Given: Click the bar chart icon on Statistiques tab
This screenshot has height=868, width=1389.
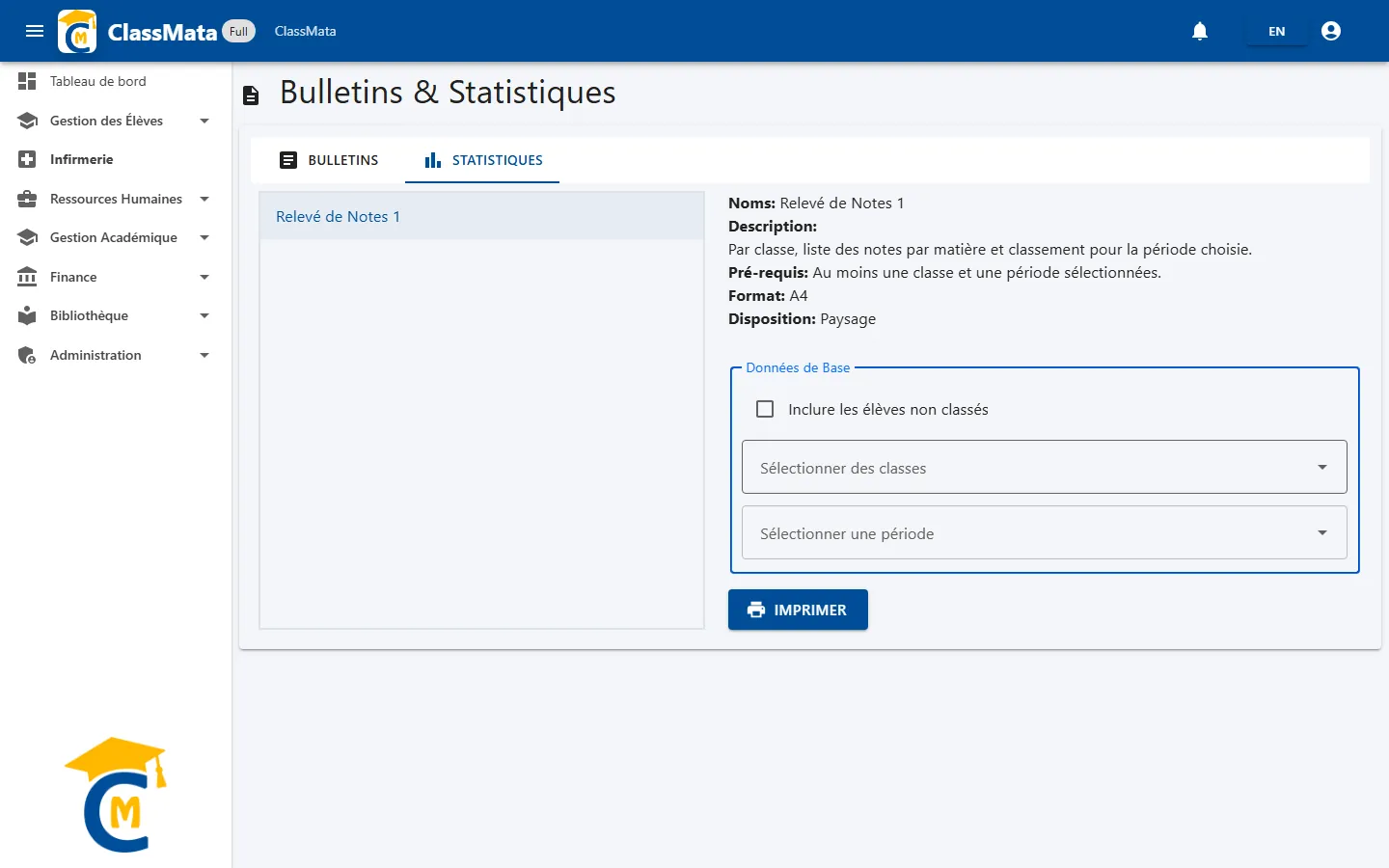Looking at the screenshot, I should coord(433,160).
